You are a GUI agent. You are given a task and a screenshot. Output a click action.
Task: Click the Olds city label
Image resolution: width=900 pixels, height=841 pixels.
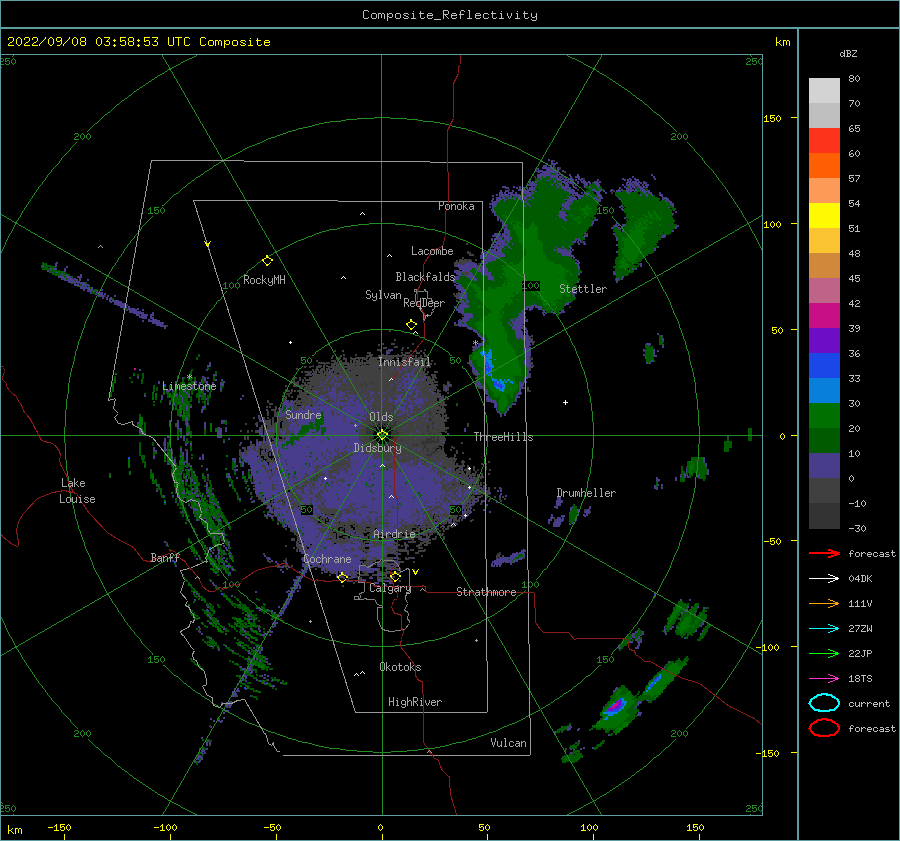(x=381, y=417)
